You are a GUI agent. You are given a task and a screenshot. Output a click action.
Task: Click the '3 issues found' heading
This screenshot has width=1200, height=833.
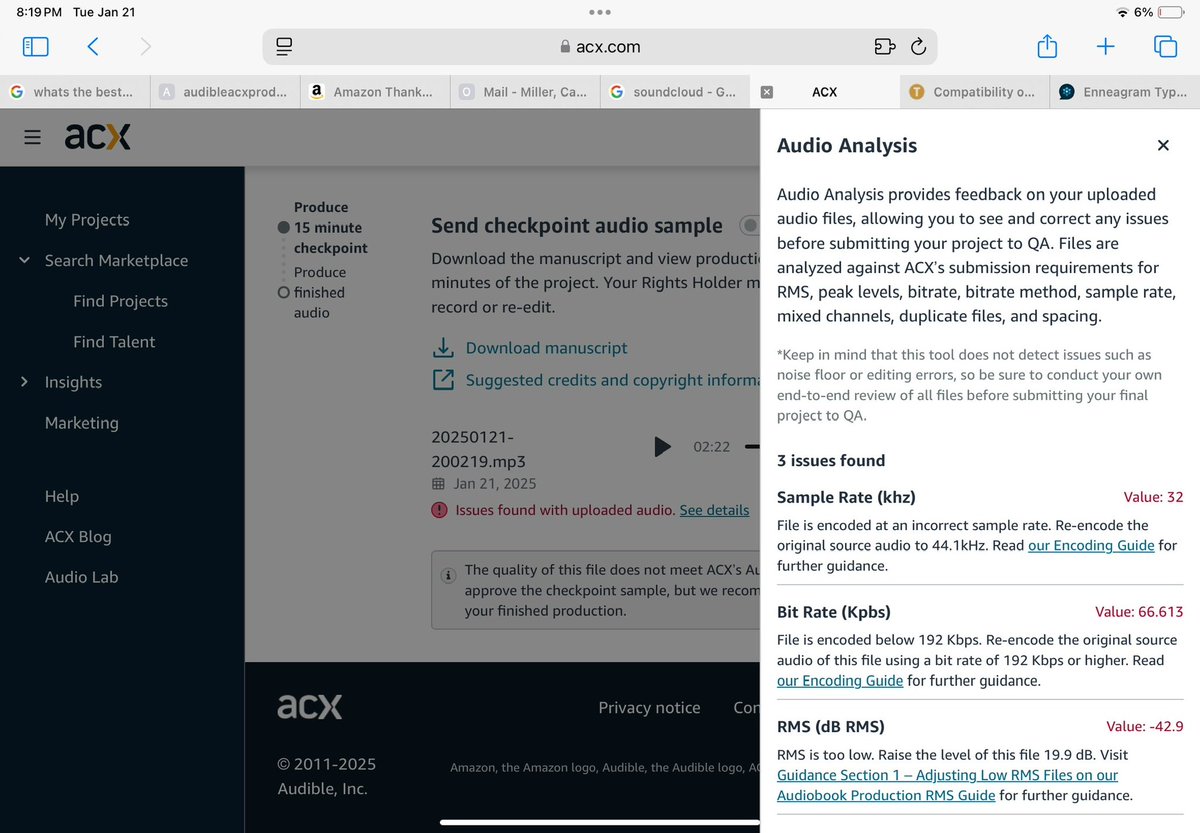tap(831, 461)
